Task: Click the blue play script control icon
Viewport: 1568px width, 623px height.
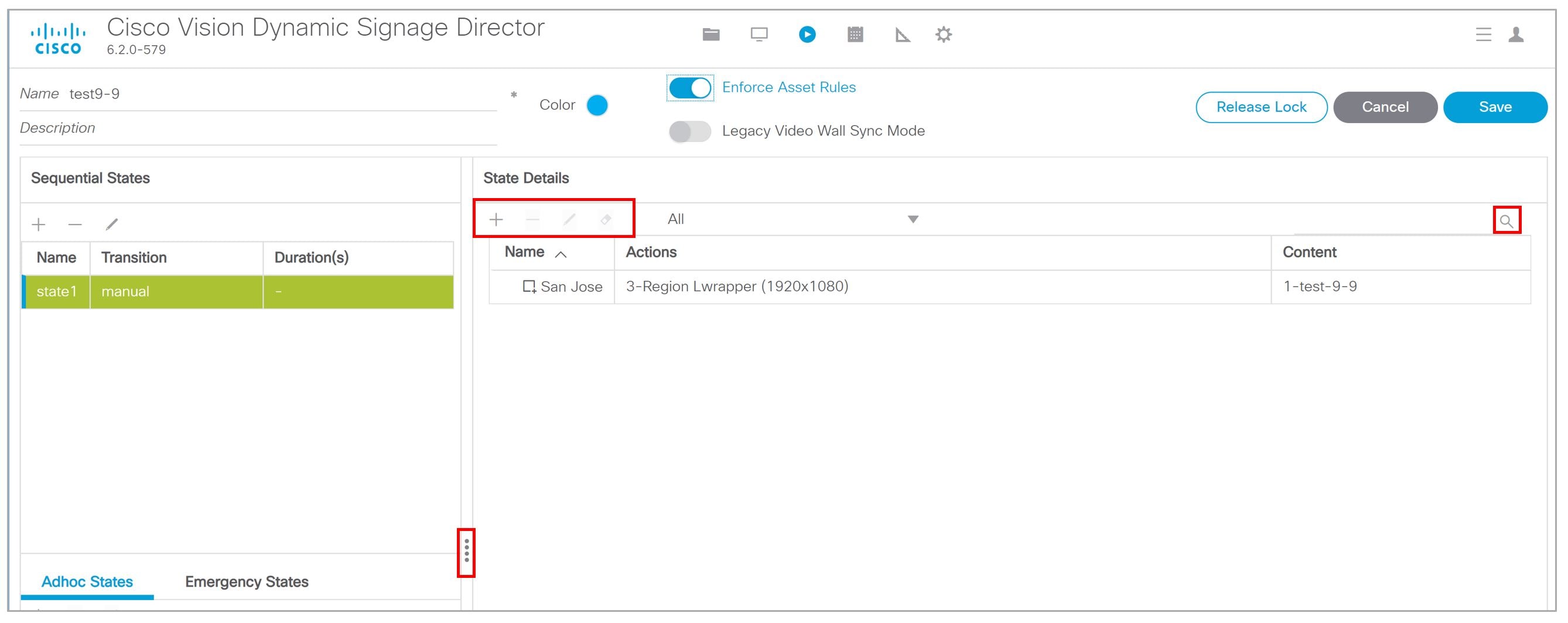Action: click(807, 35)
